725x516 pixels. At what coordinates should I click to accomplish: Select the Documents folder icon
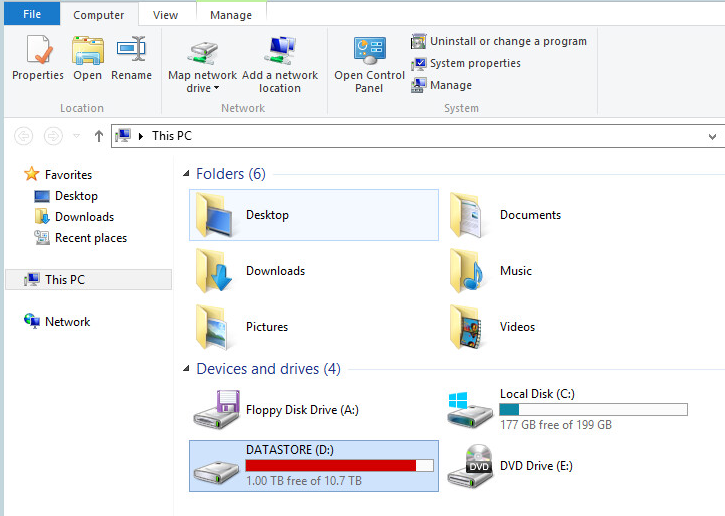coord(467,215)
